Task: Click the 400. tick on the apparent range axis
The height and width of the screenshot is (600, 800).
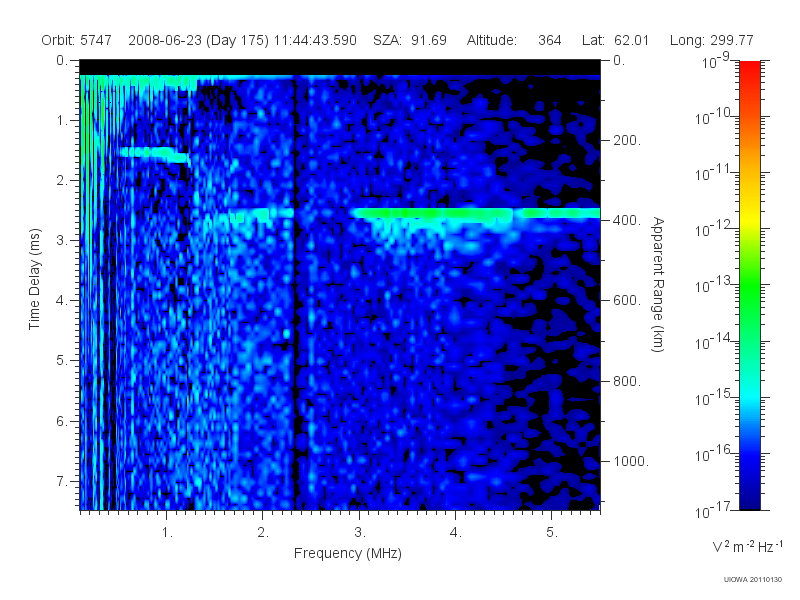Action: coord(627,220)
